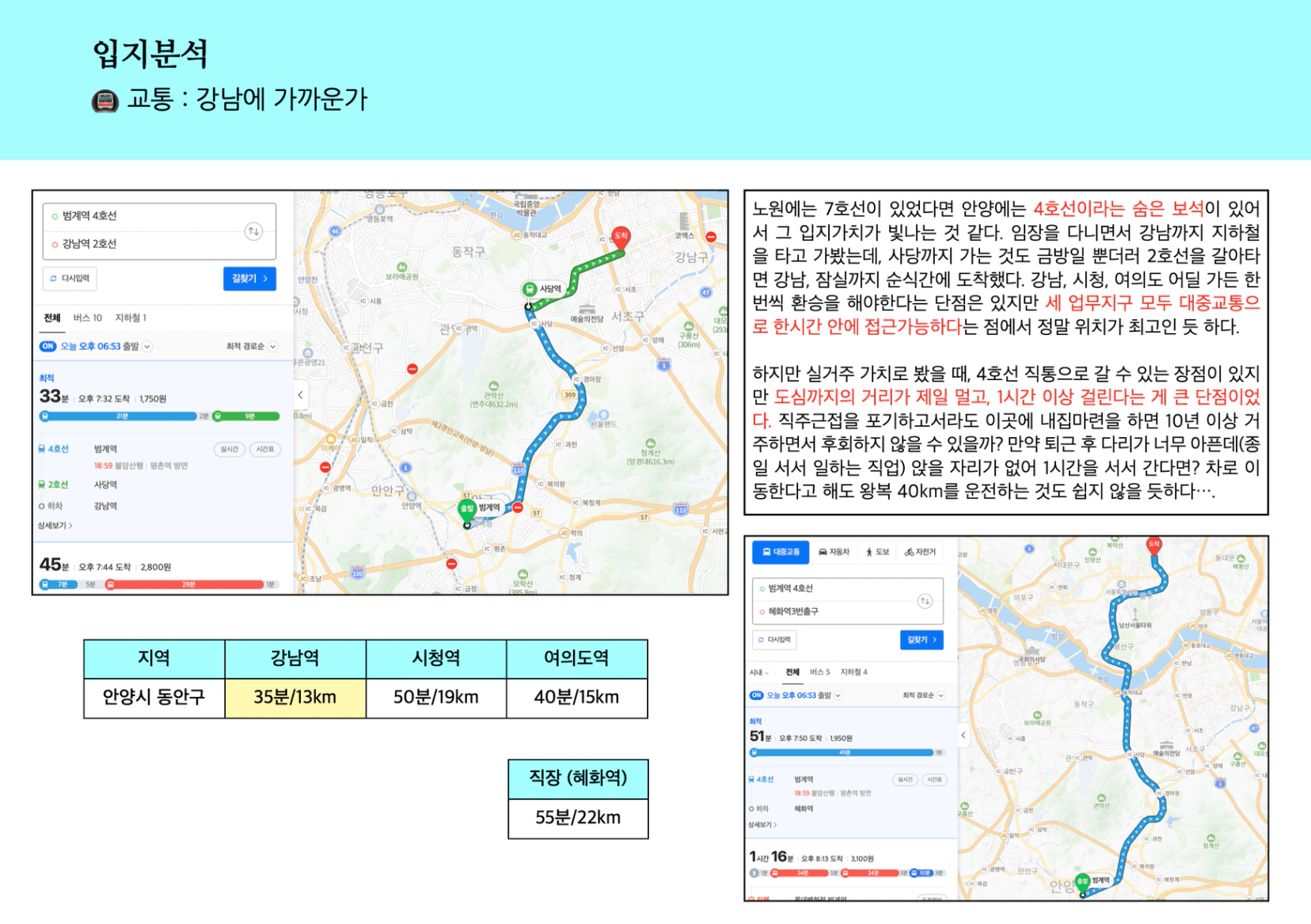This screenshot has height=924, width=1311.
Task: Click 2호선 subway icon in 33분 route details
Action: click(42, 485)
